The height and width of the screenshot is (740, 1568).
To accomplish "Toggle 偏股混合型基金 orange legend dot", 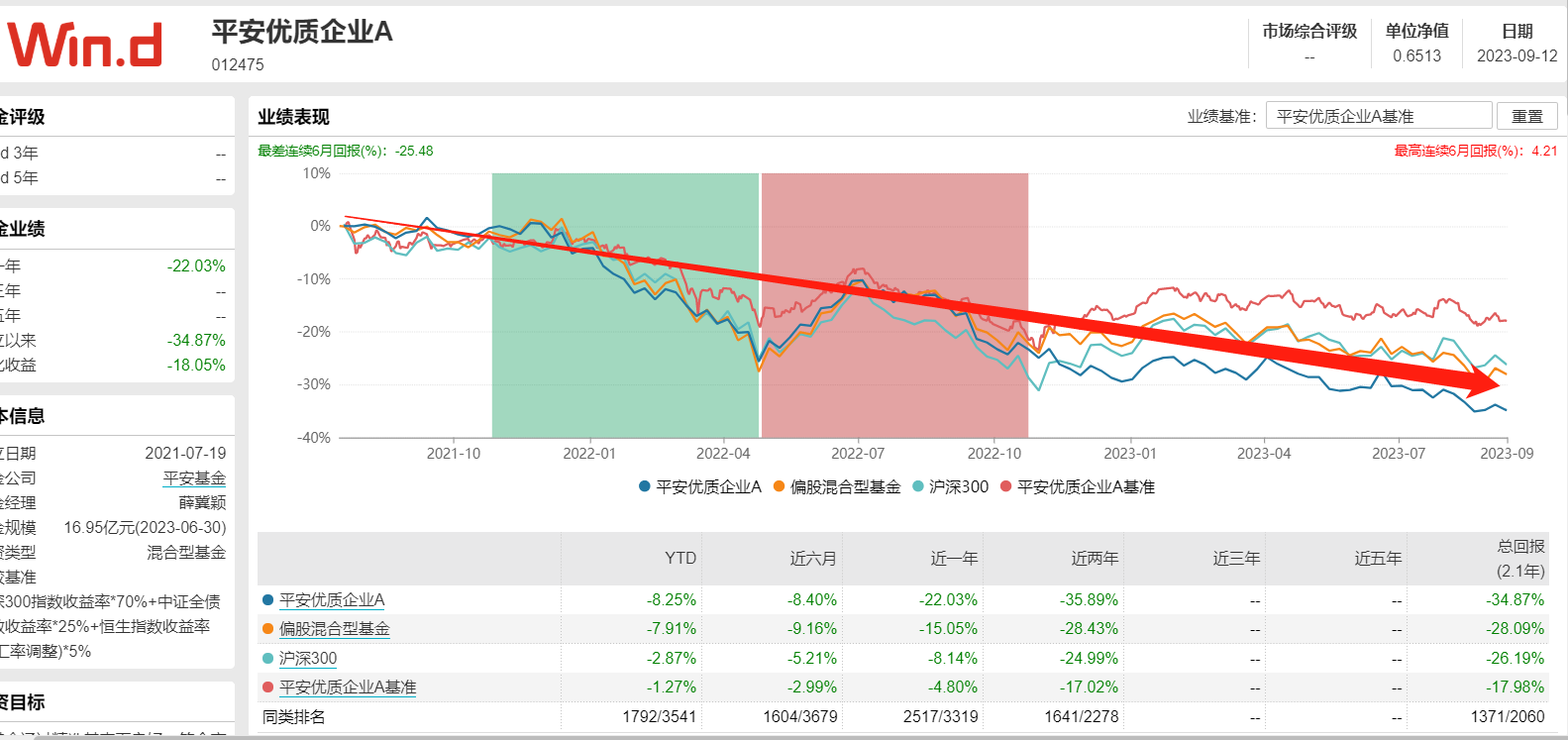I will coord(780,486).
